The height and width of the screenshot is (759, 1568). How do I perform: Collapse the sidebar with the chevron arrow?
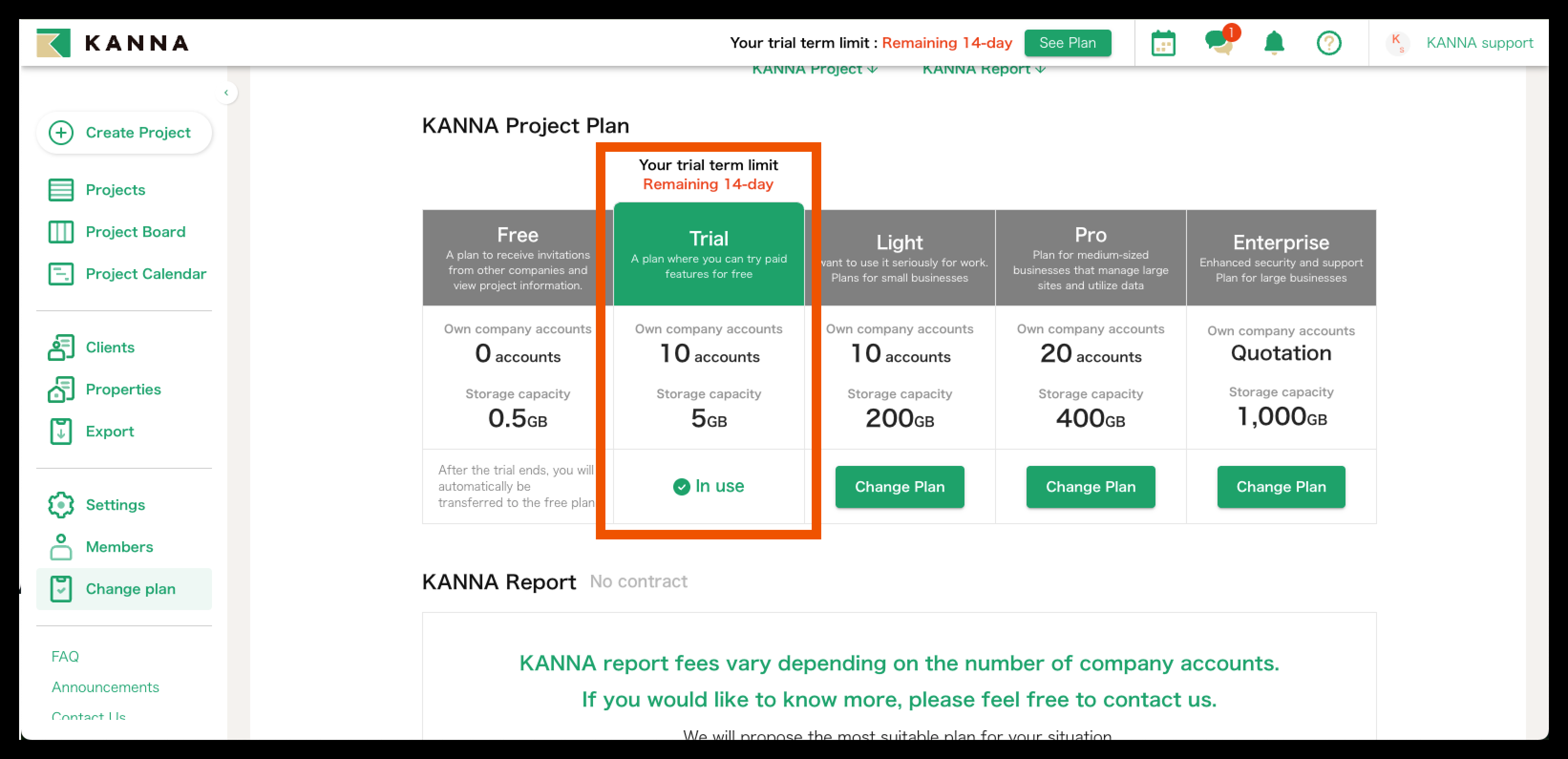226,92
